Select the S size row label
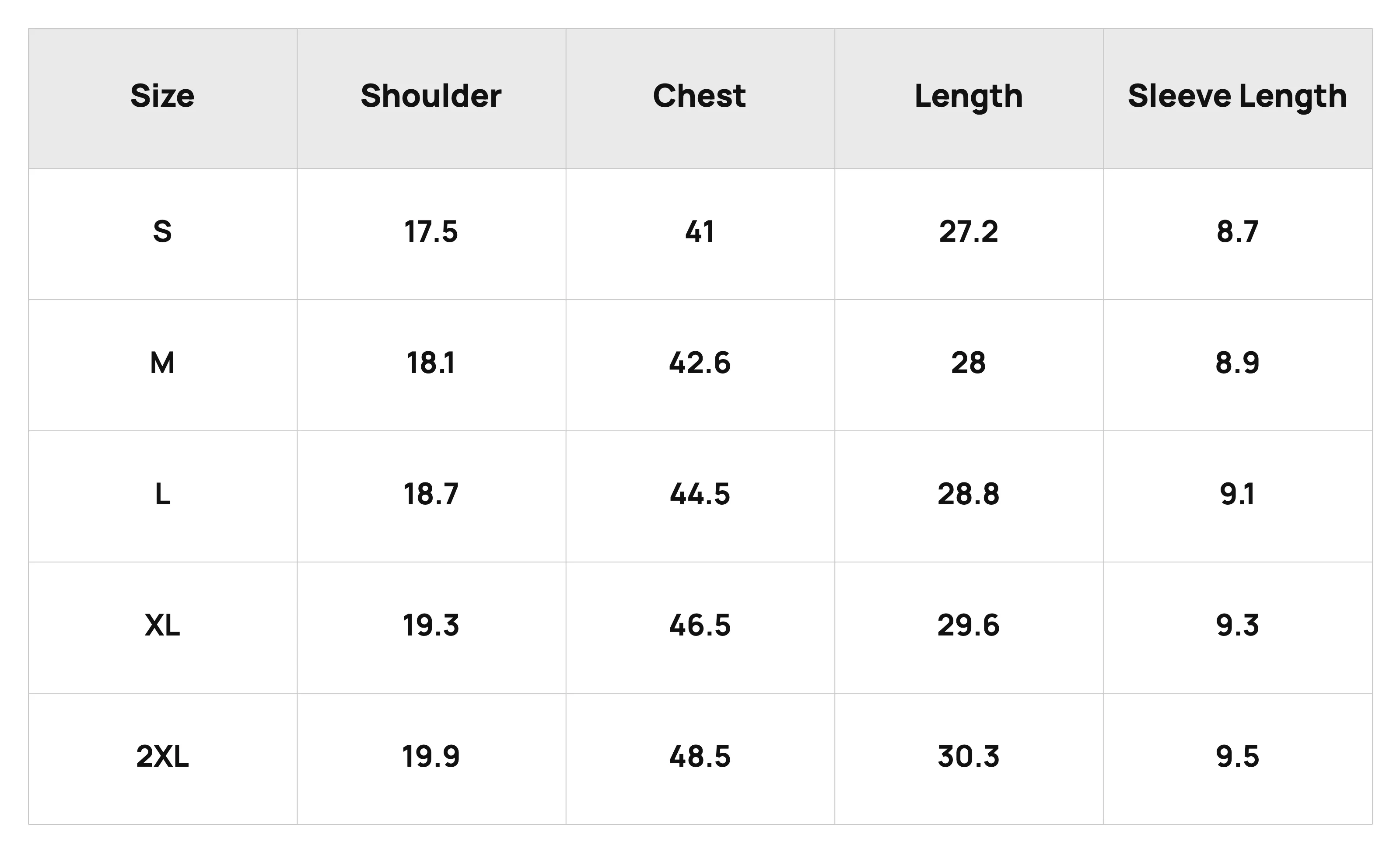Screen dimensions: 1400x852 pyautogui.click(x=162, y=232)
